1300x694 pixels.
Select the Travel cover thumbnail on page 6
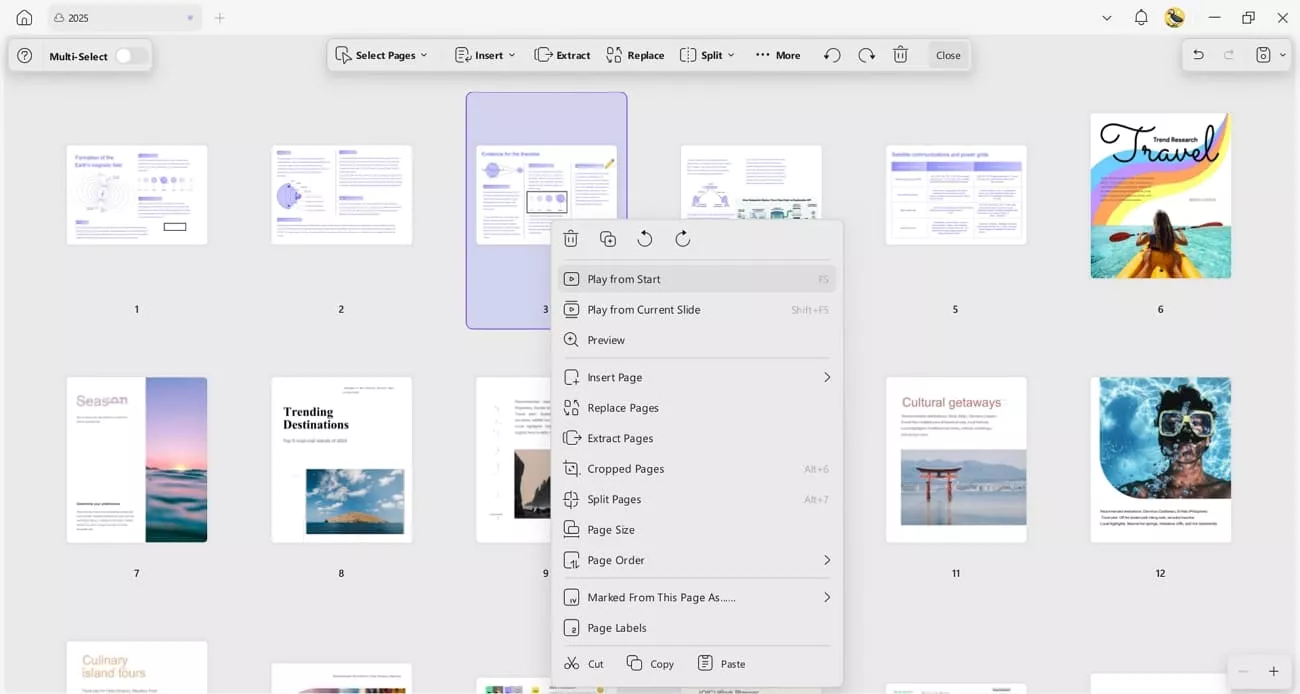[1160, 196]
